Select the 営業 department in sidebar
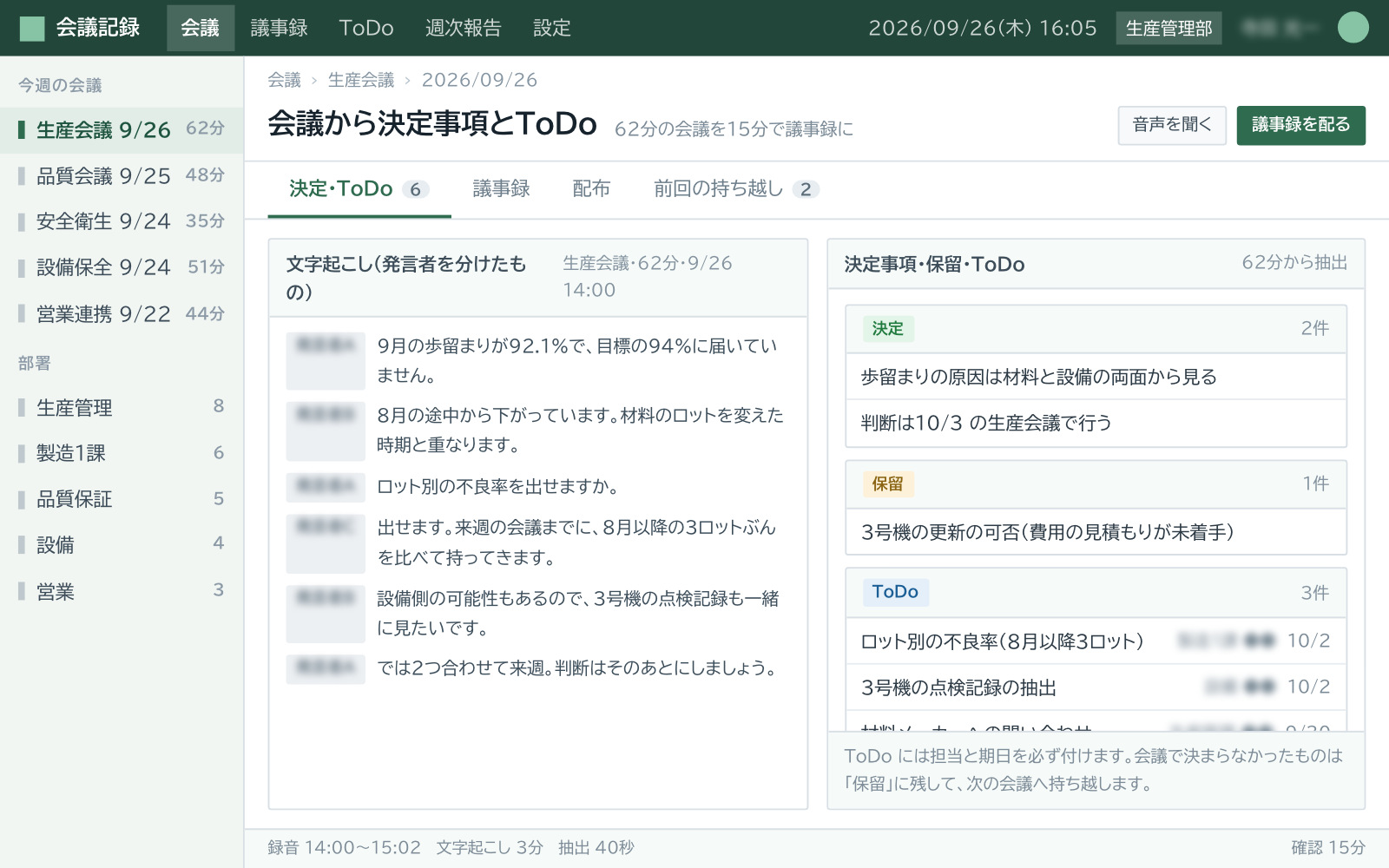This screenshot has width=1389, height=868. (x=122, y=591)
